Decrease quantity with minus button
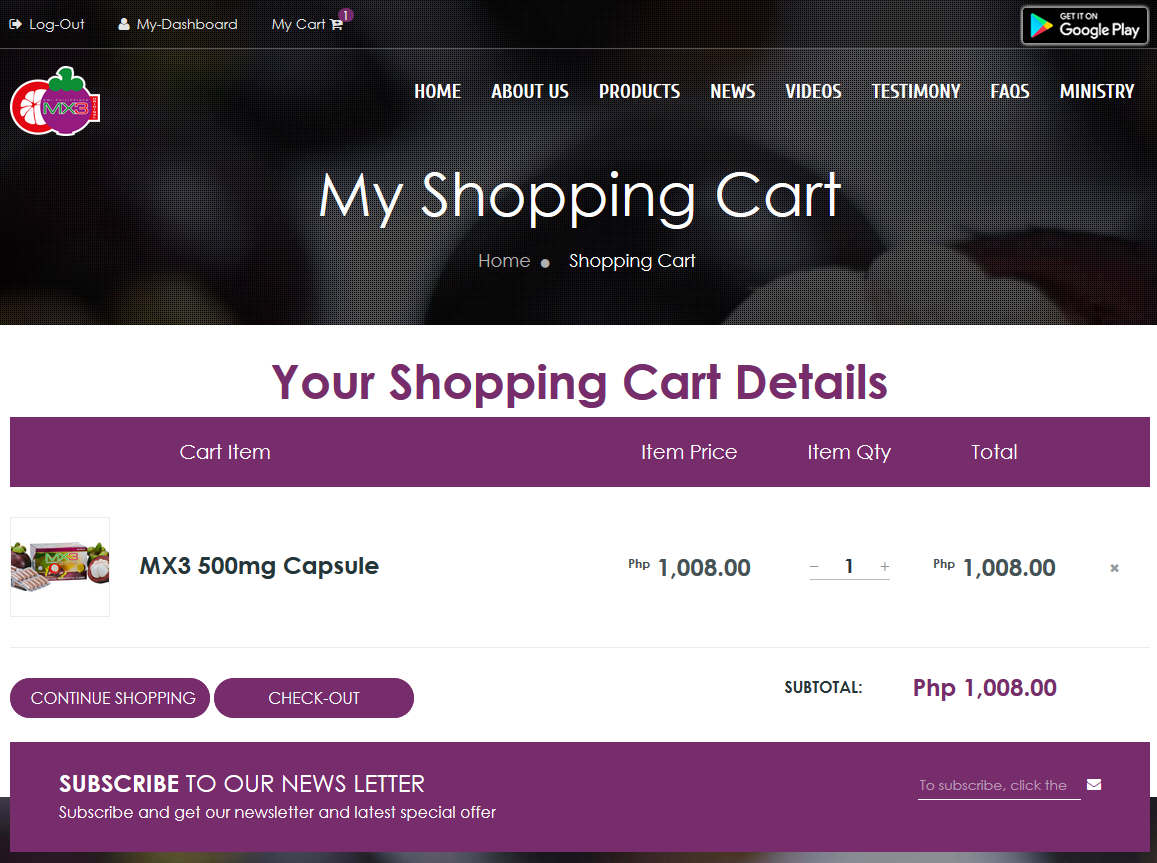1157x863 pixels. pos(814,567)
